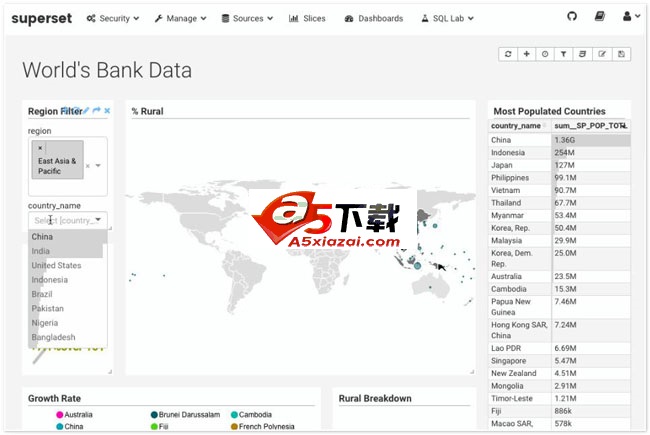Go to Dashboards page
This screenshot has height=435, width=650.
pyautogui.click(x=374, y=18)
